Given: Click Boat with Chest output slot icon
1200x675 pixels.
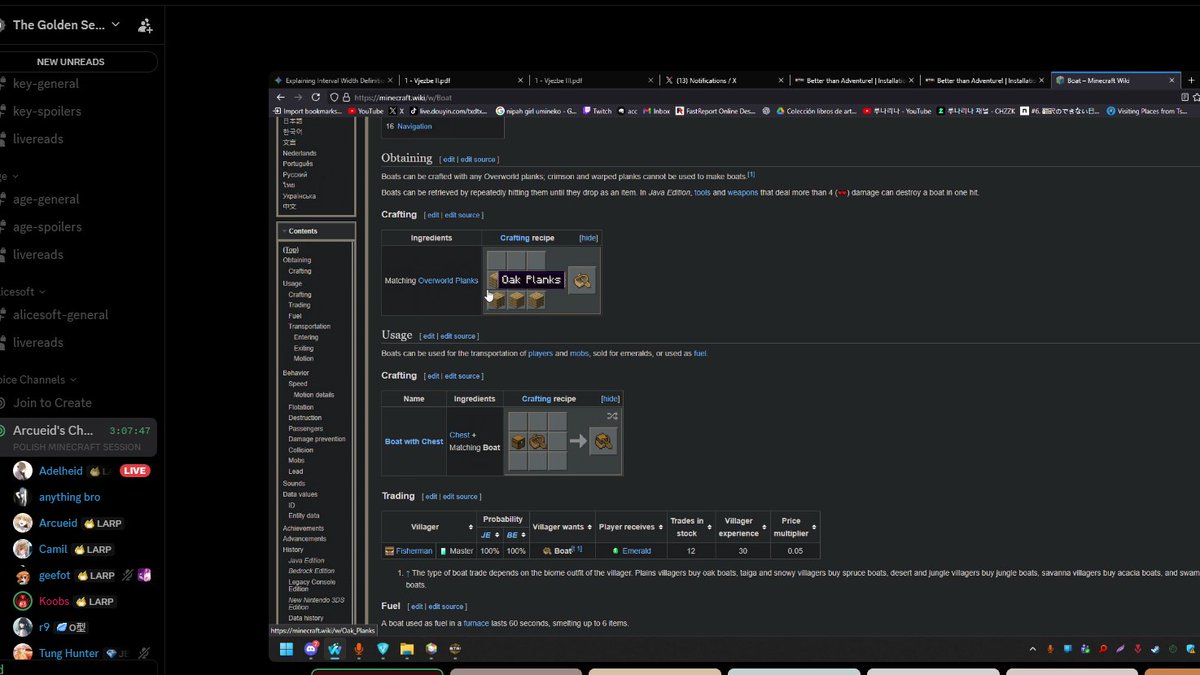Looking at the screenshot, I should [x=603, y=441].
